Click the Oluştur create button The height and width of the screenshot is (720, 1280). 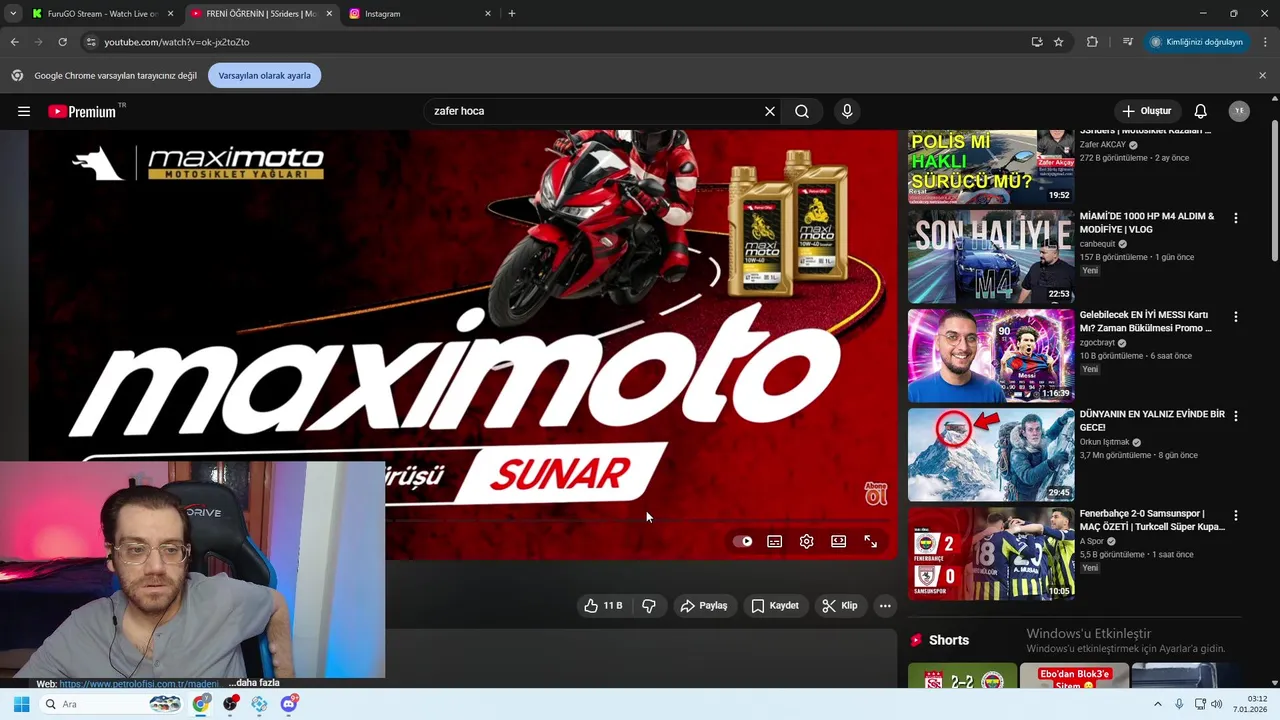click(1146, 111)
